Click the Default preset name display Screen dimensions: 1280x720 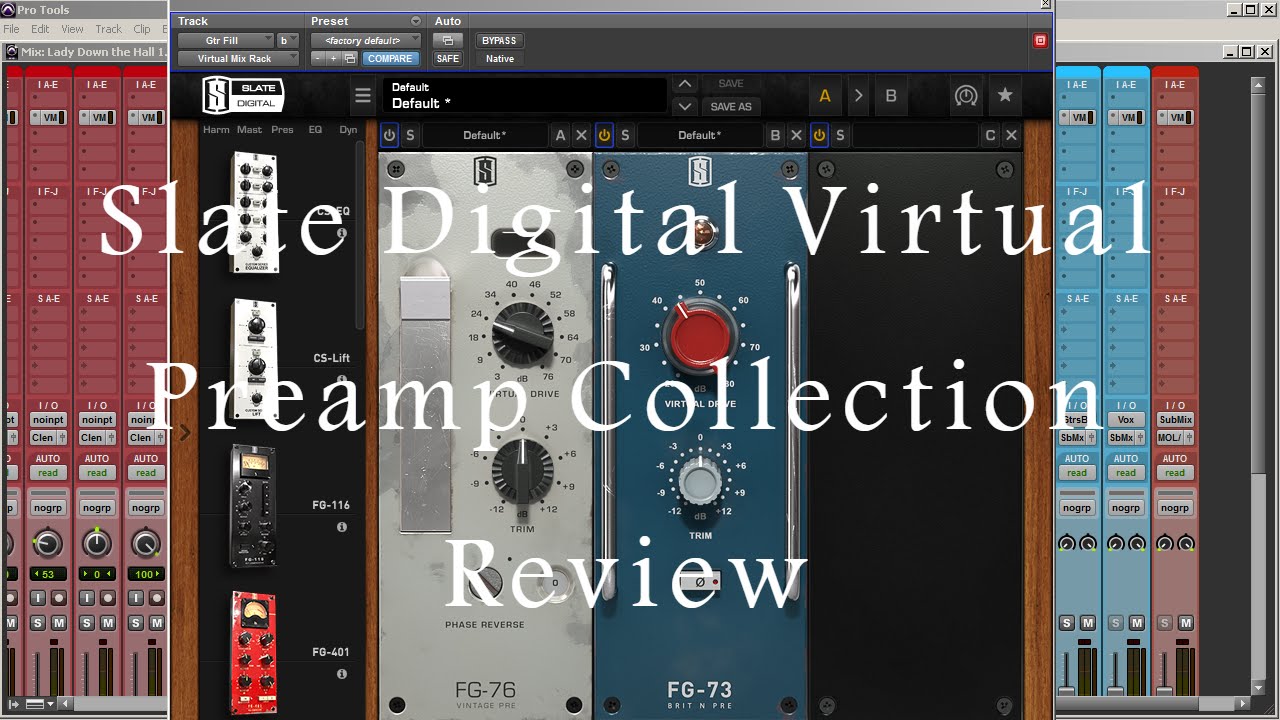pos(526,96)
